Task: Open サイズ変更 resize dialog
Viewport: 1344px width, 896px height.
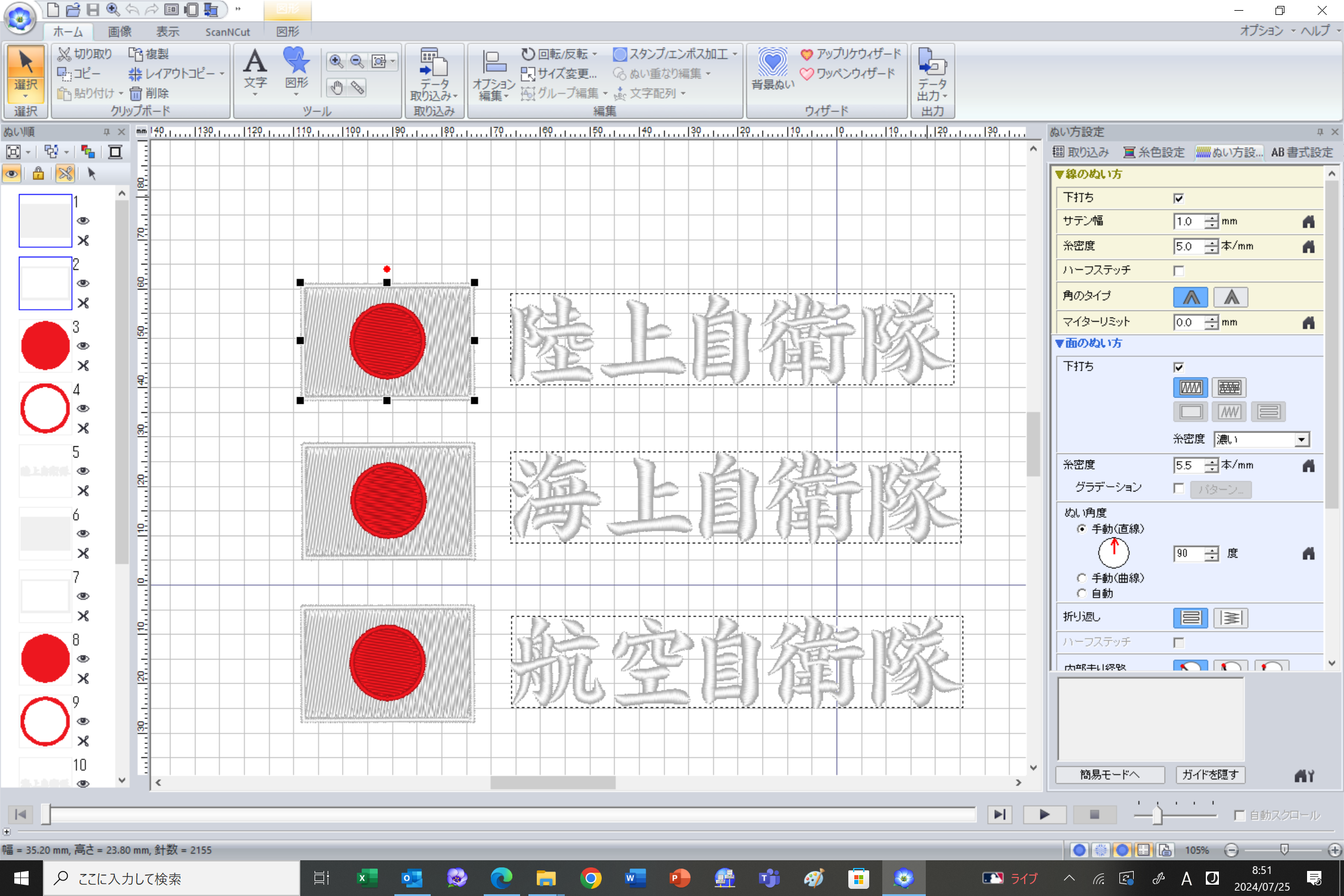Action: coord(559,74)
